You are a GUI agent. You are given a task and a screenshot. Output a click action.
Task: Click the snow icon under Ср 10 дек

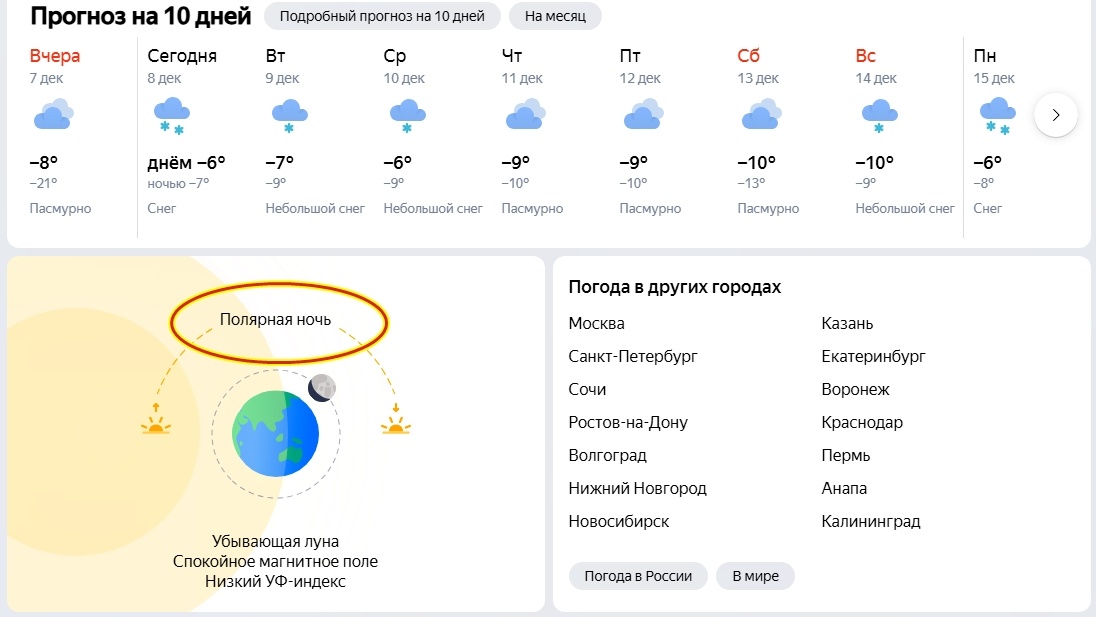(x=407, y=114)
